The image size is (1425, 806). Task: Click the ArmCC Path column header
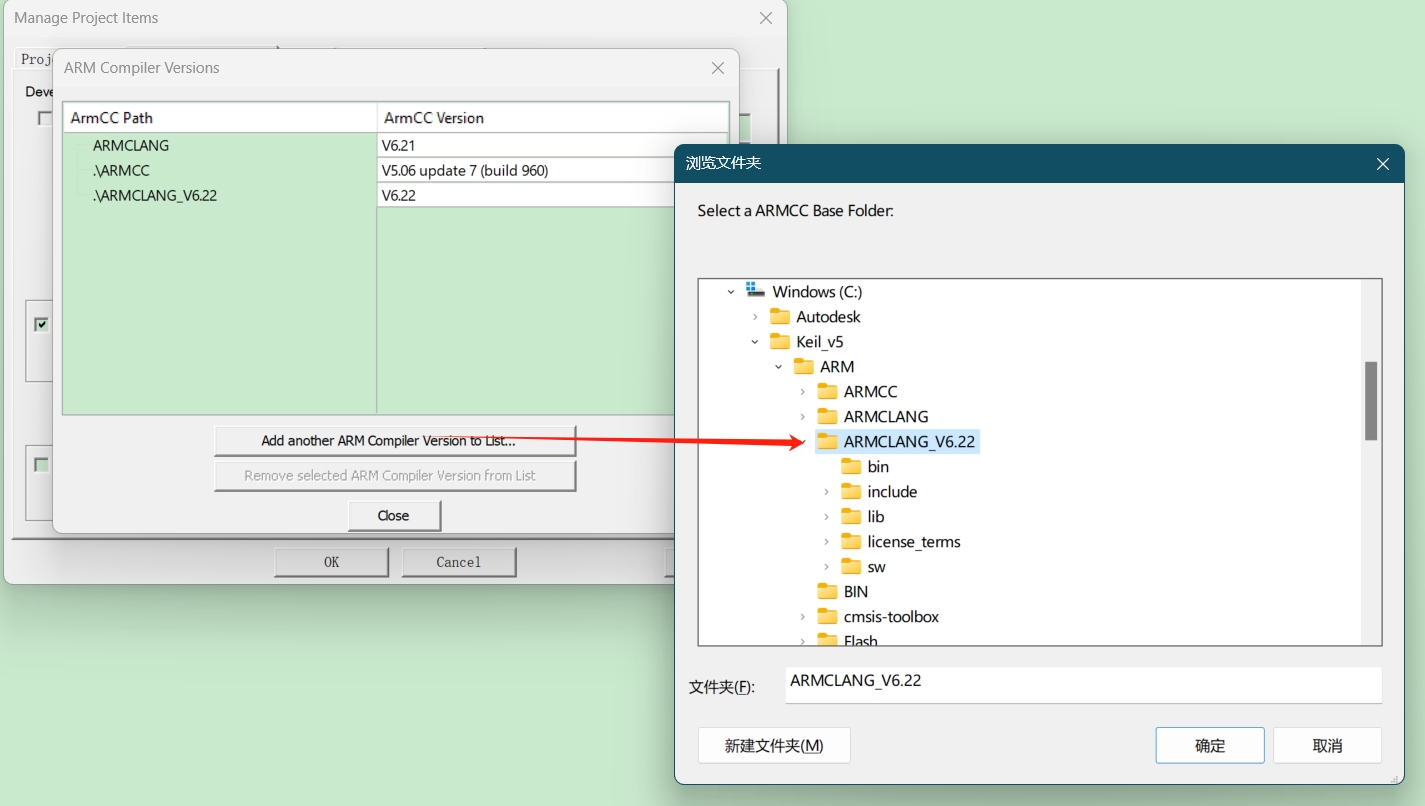coord(219,118)
